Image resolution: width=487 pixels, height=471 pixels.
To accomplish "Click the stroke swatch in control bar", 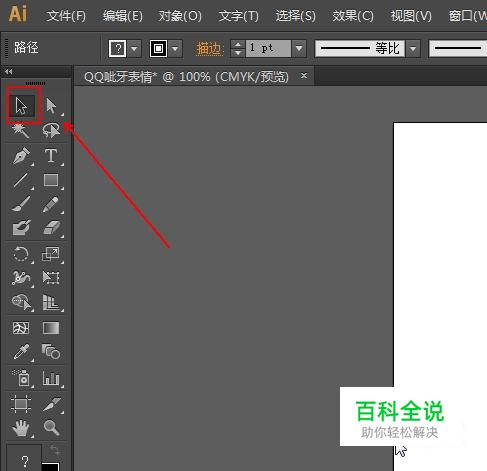I will (158, 49).
